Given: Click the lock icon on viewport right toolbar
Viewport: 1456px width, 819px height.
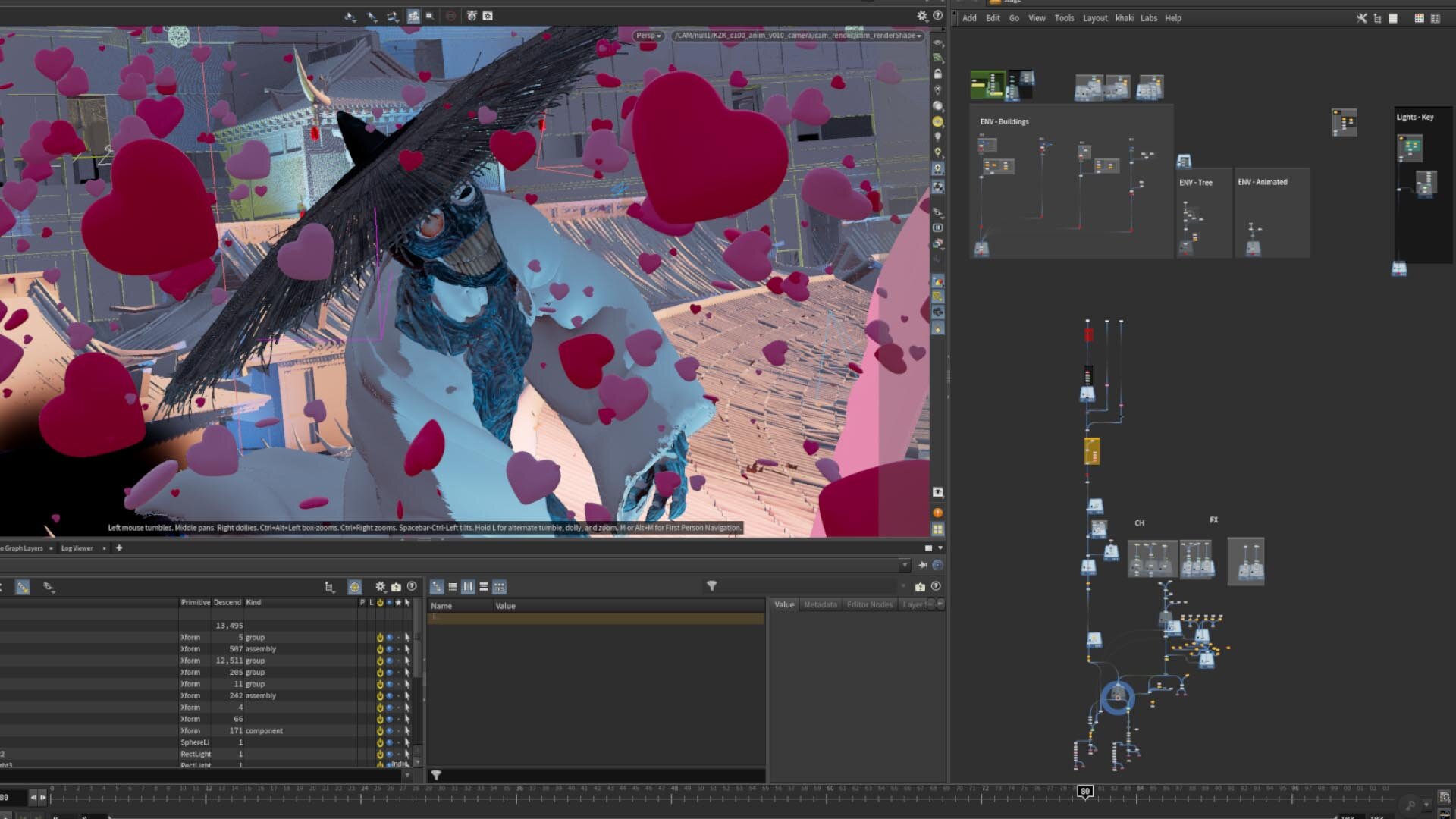Looking at the screenshot, I should click(x=938, y=74).
